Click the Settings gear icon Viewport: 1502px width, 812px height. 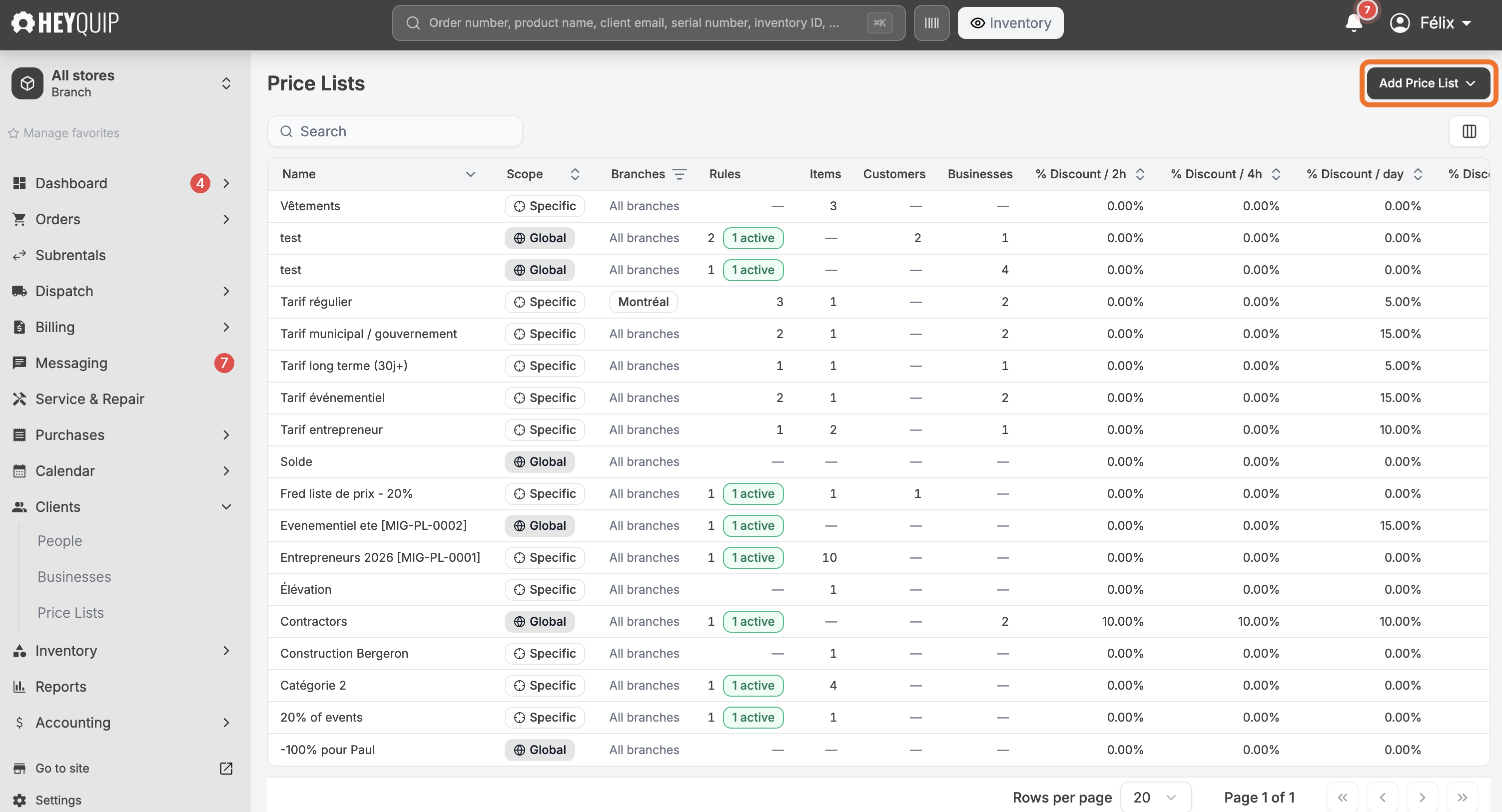pyautogui.click(x=19, y=800)
